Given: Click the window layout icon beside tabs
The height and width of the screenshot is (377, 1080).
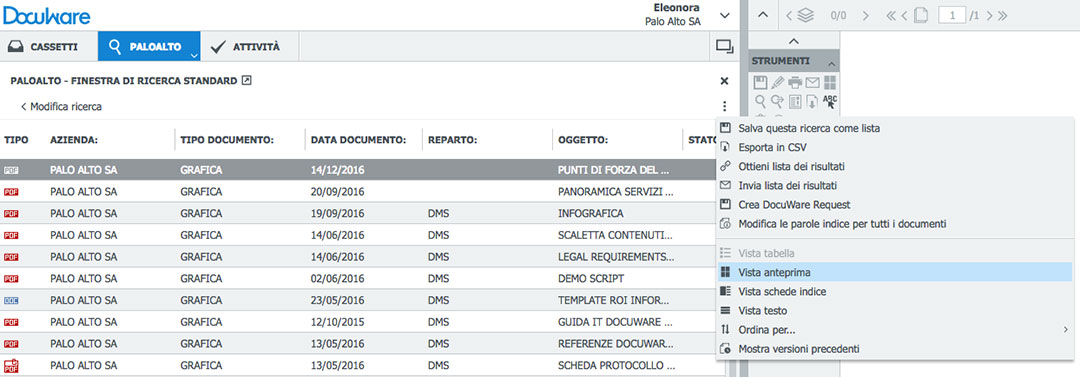Looking at the screenshot, I should pyautogui.click(x=724, y=46).
